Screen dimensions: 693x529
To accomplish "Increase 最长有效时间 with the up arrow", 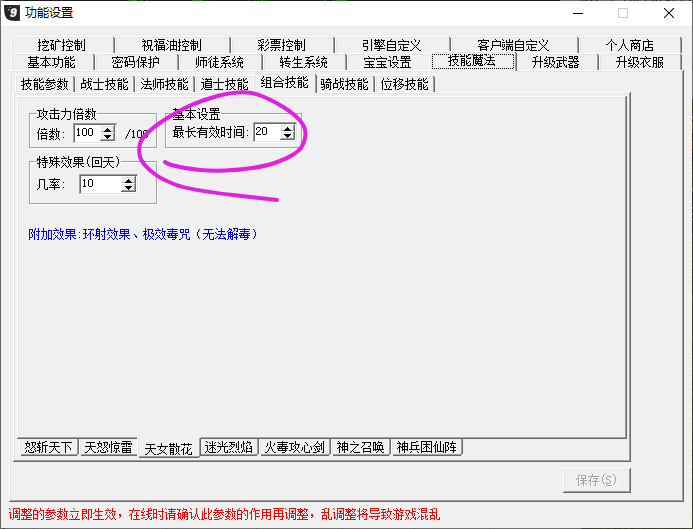I will click(288, 128).
